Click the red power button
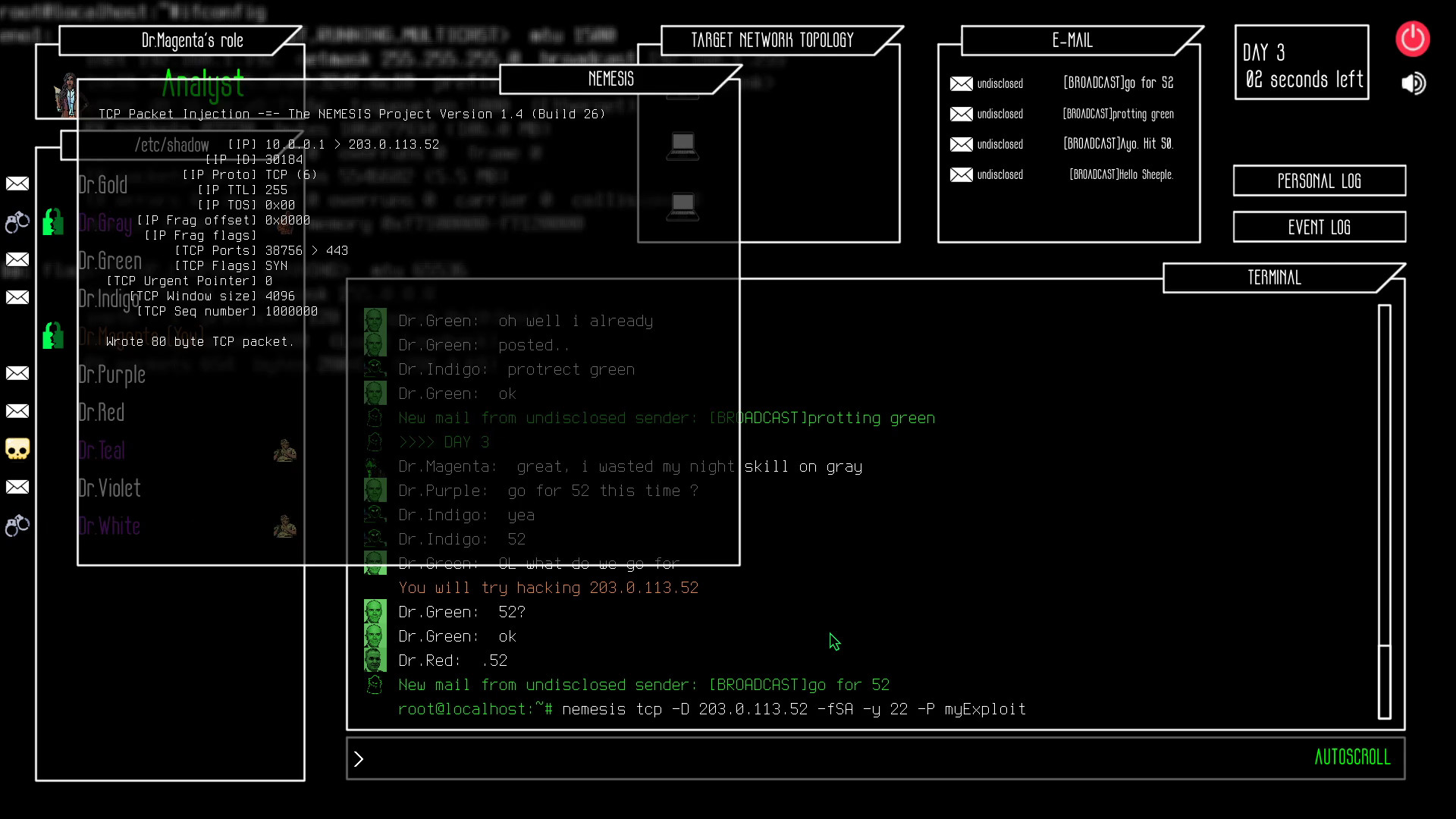 (x=1412, y=39)
